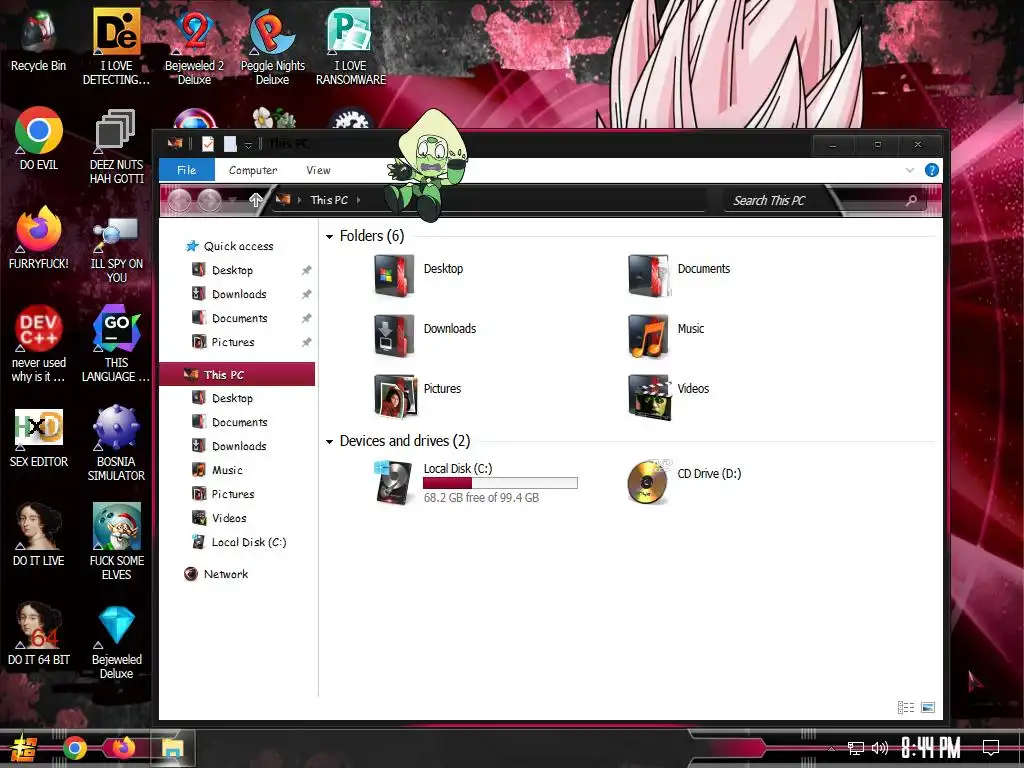Viewport: 1024px width, 768px height.
Task: Open the DO IT LIVE shortcut
Action: tap(39, 535)
